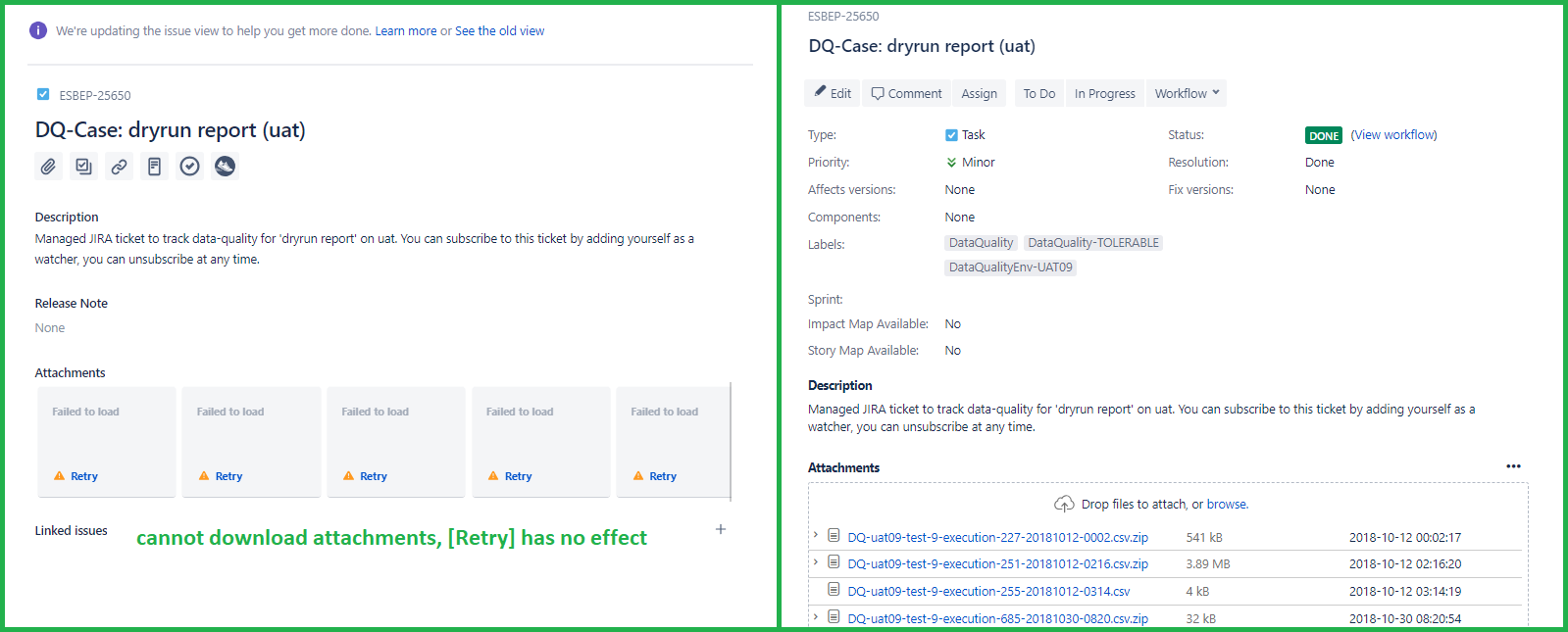Expand the execution-227 zip attachment
This screenshot has width=1568, height=632.
815,535
